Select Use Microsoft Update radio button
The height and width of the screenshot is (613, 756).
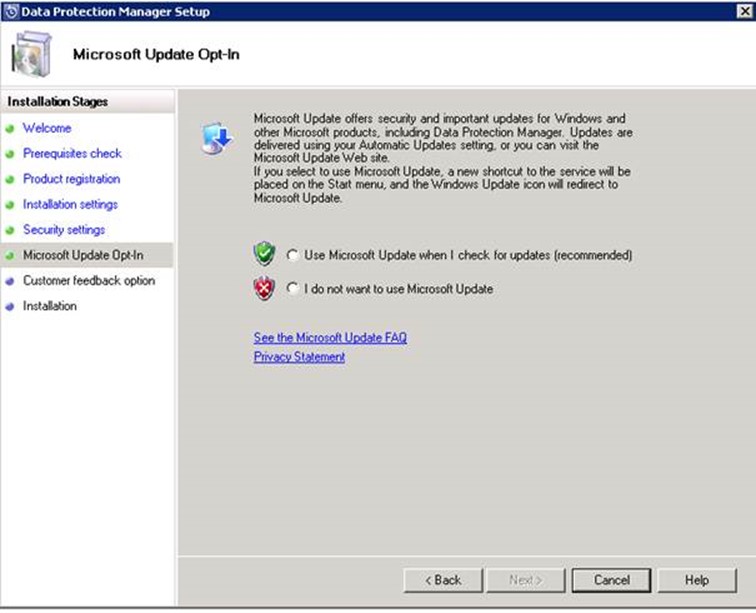(x=292, y=255)
